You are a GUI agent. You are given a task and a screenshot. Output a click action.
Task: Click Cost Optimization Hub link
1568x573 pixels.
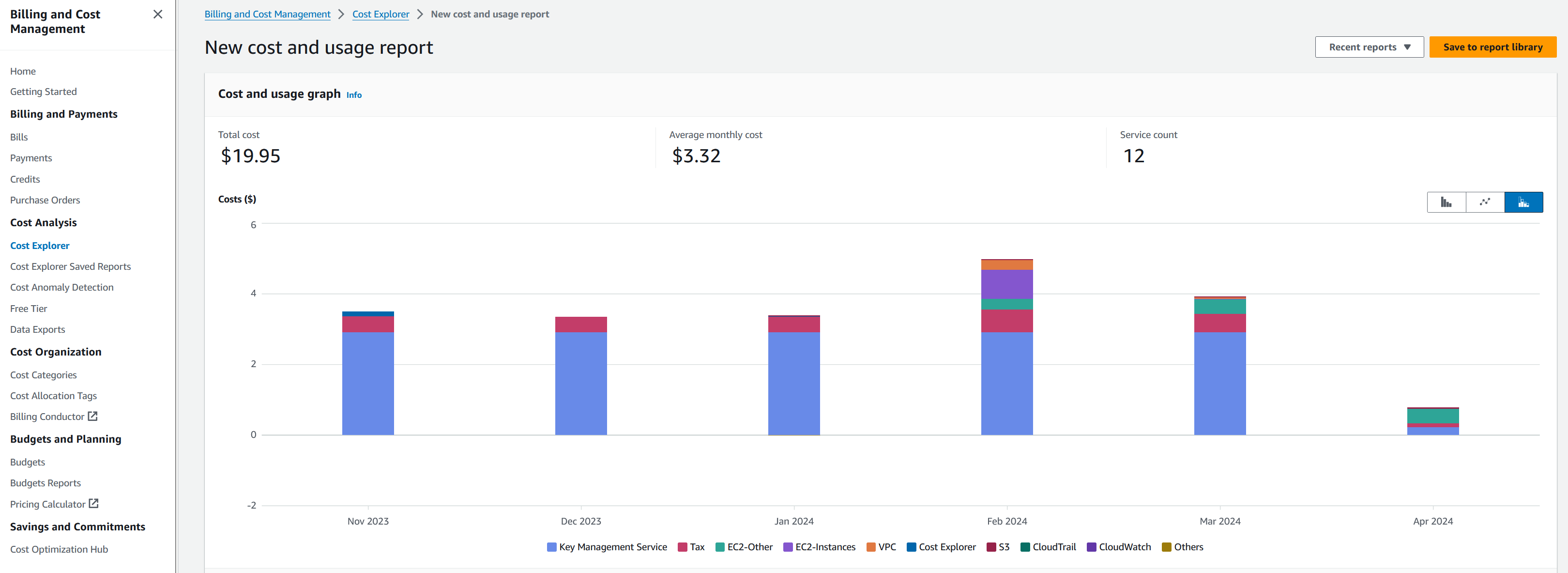point(58,549)
